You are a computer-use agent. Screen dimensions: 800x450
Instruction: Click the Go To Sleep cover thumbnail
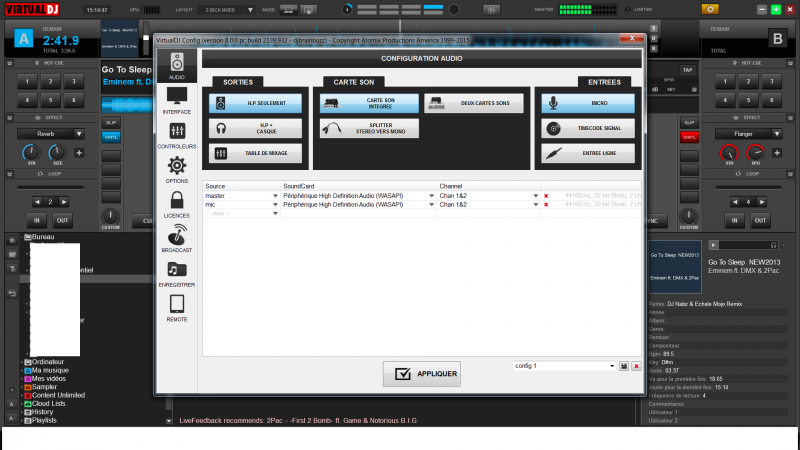coord(674,267)
